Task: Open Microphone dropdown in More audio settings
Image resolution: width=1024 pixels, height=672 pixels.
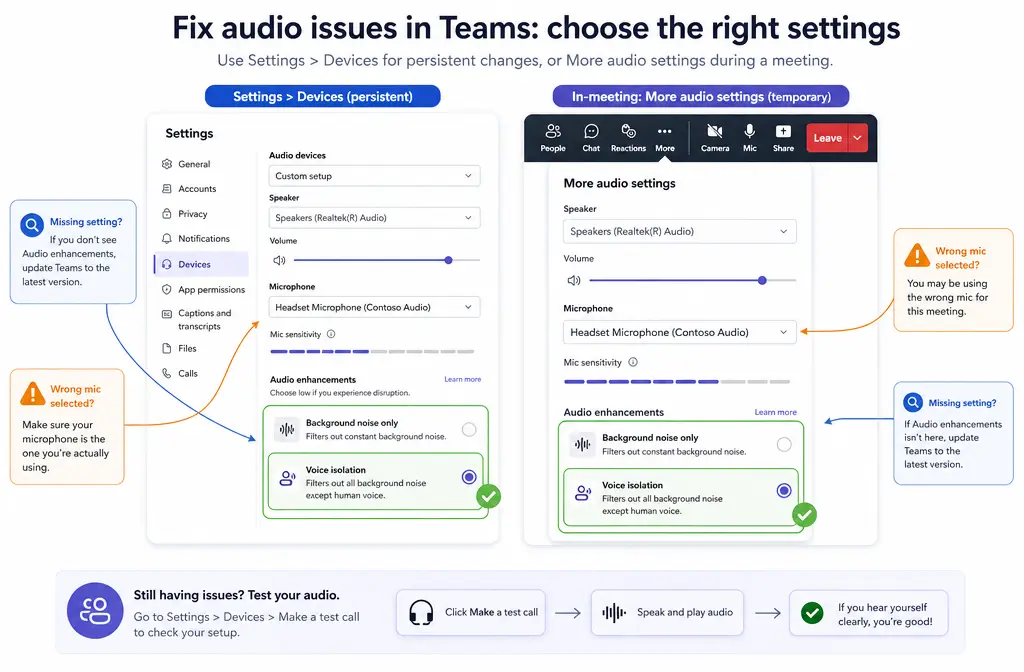Action: point(679,332)
